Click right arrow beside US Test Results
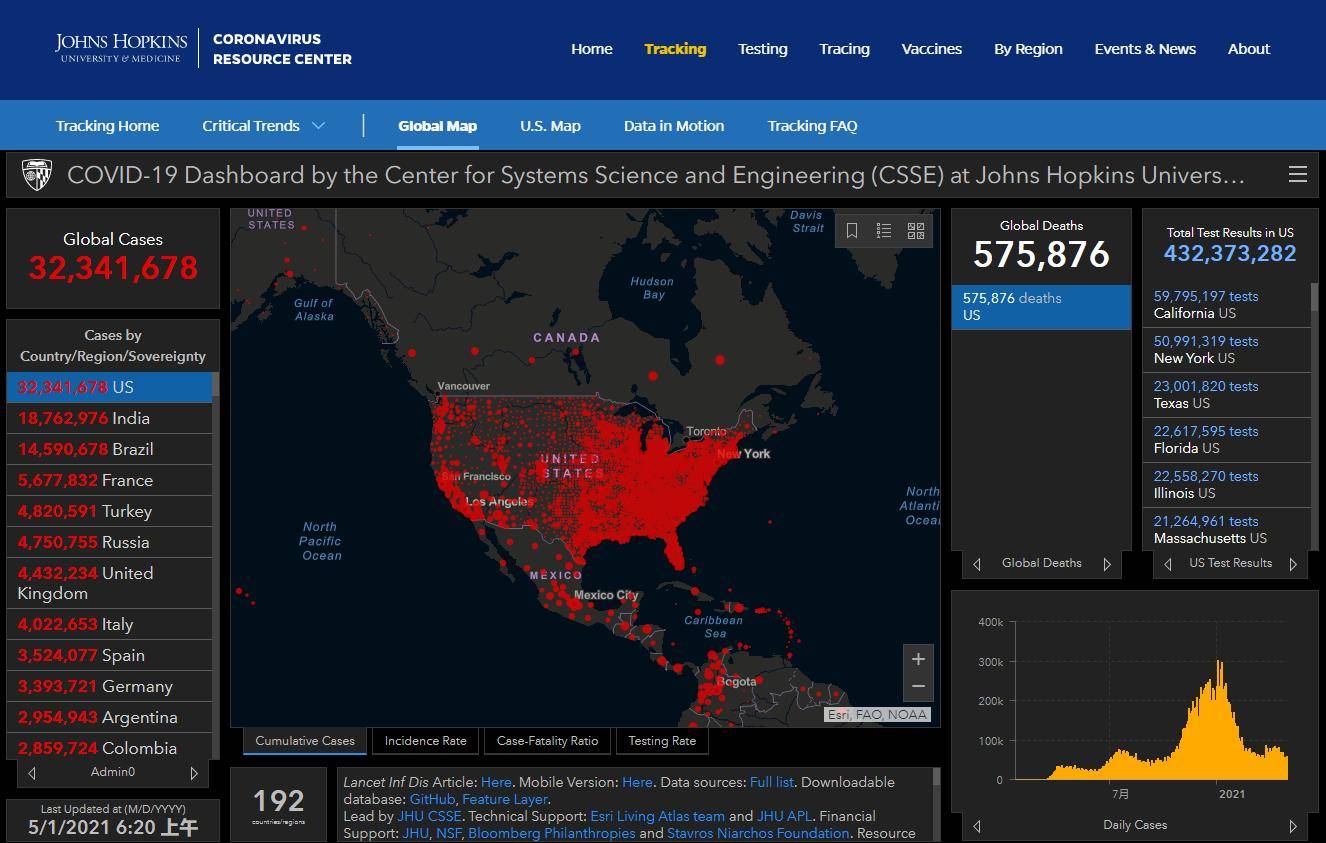Image resolution: width=1326 pixels, height=843 pixels. 1293,564
